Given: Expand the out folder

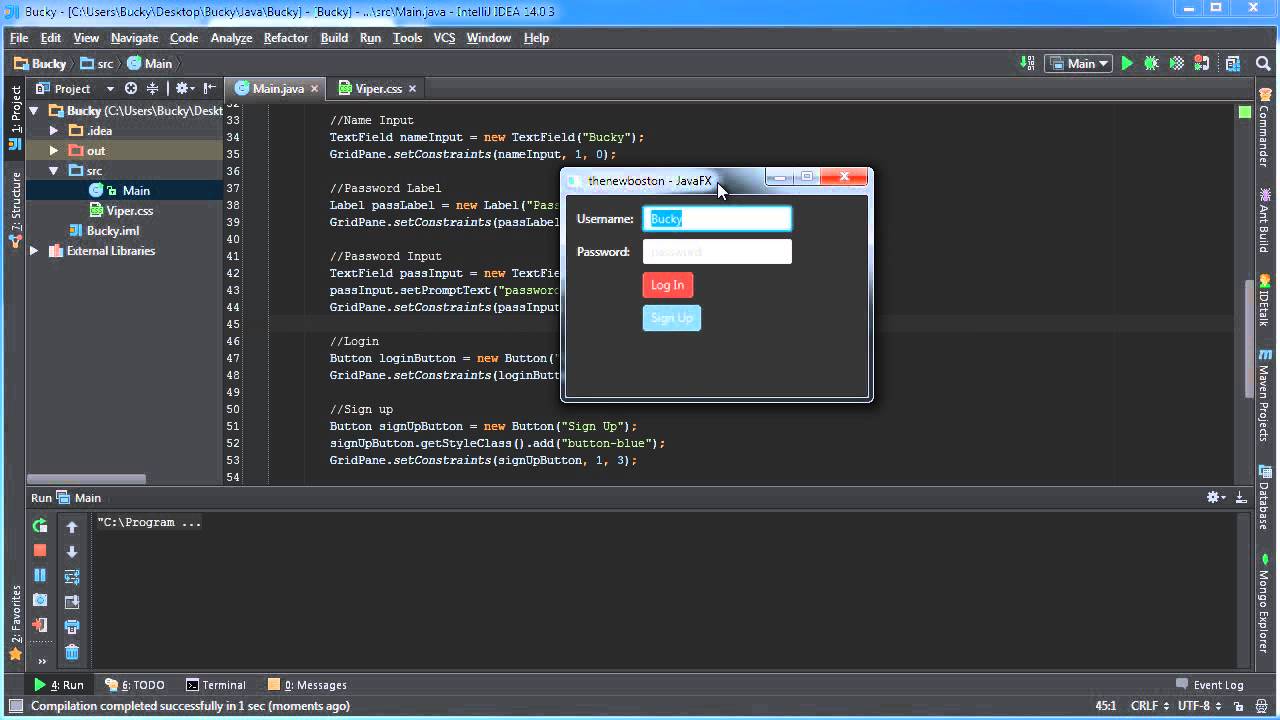Looking at the screenshot, I should pyautogui.click(x=54, y=151).
